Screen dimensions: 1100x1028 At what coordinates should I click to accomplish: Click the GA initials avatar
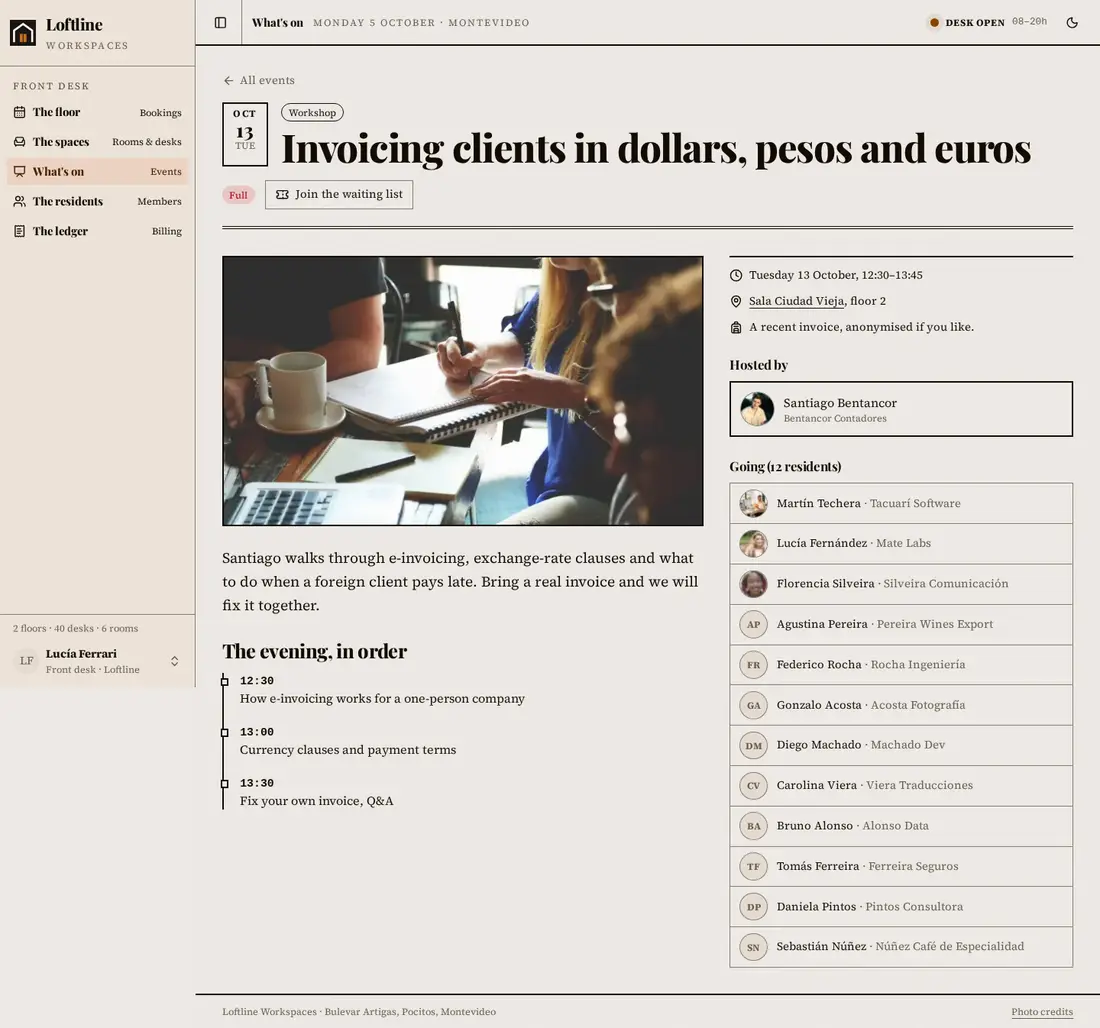pos(753,705)
